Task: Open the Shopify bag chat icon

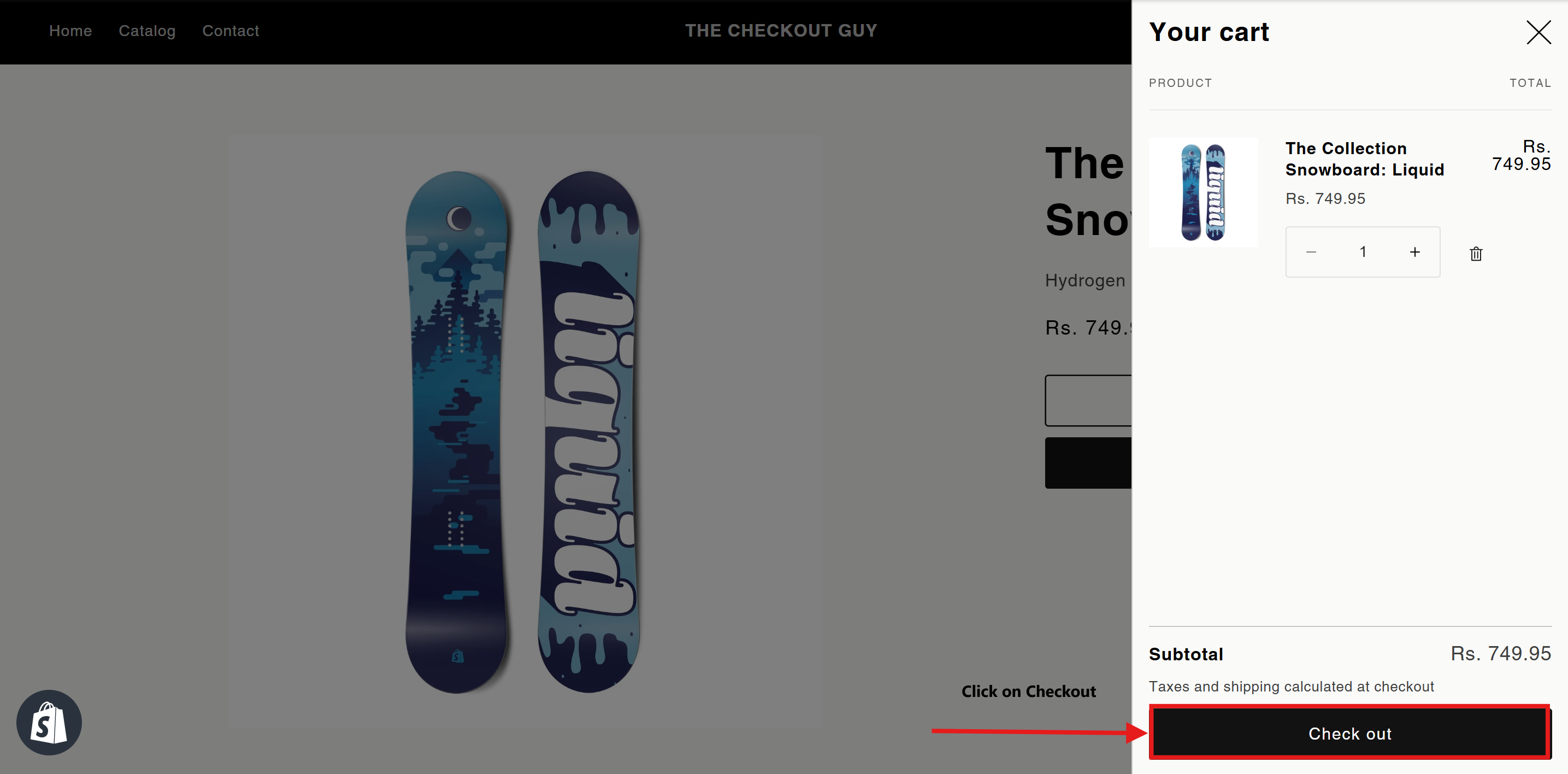Action: [x=49, y=722]
